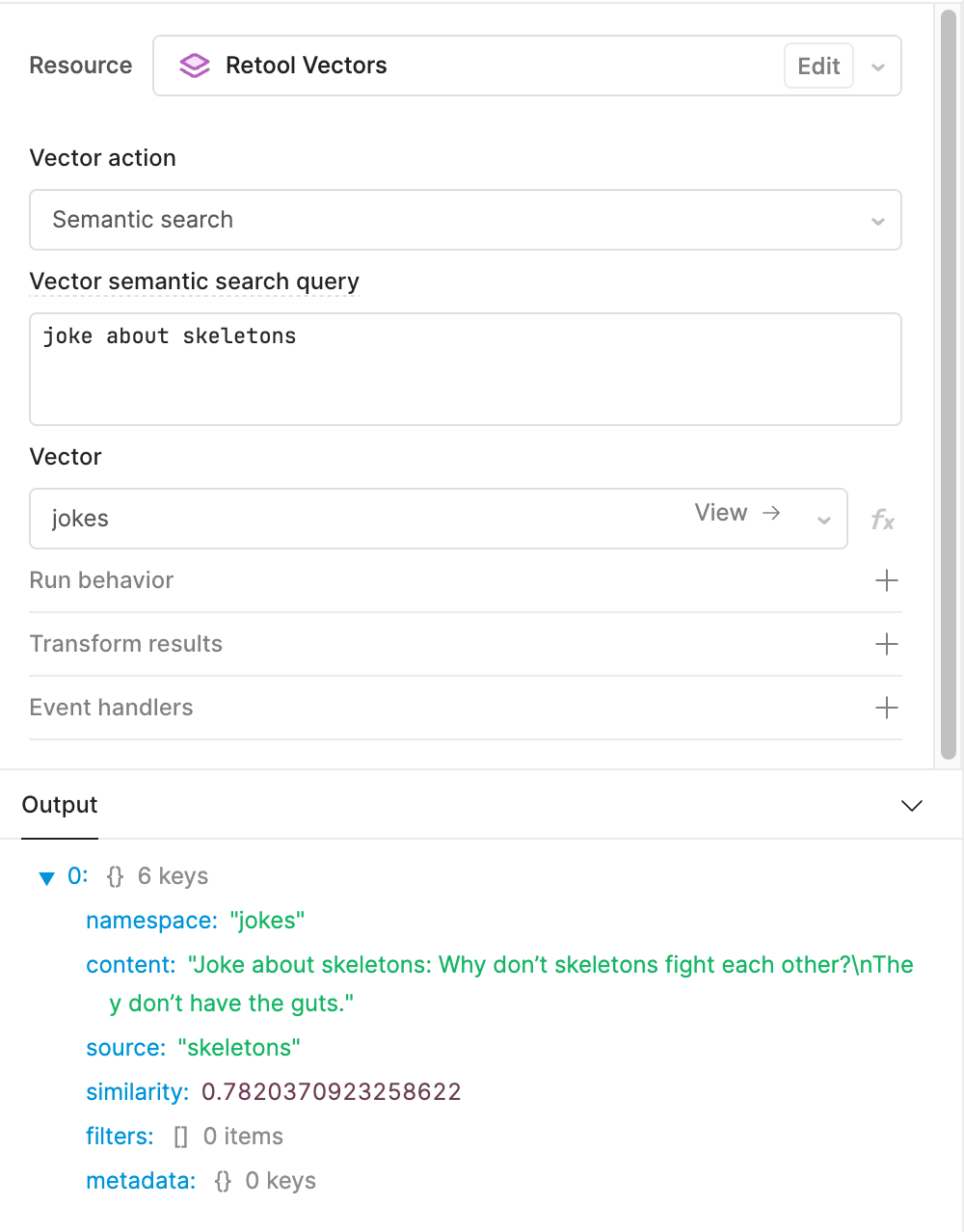Click the Edit resource button
The width and height of the screenshot is (964, 1232).
pos(818,66)
